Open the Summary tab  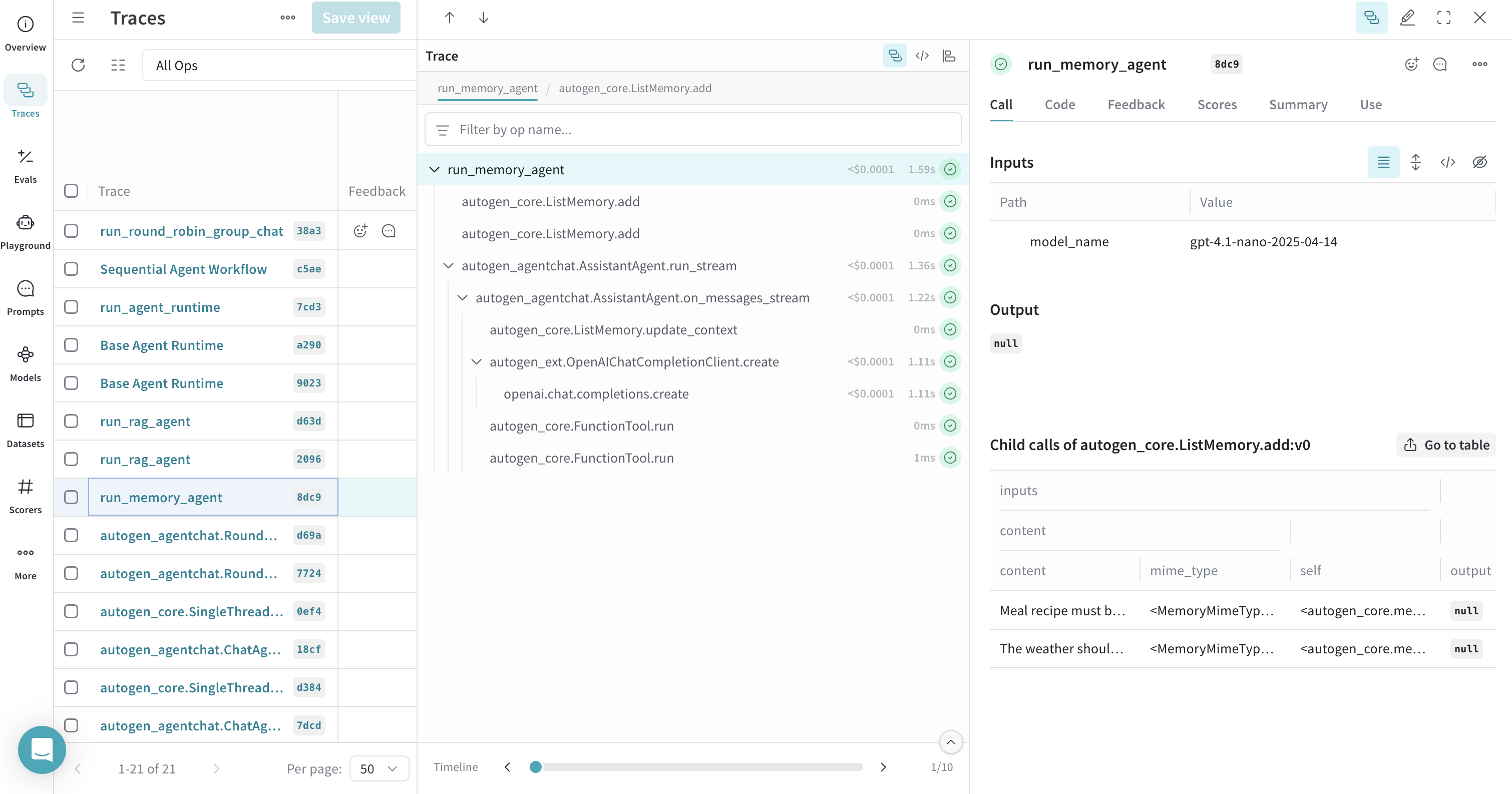1298,105
